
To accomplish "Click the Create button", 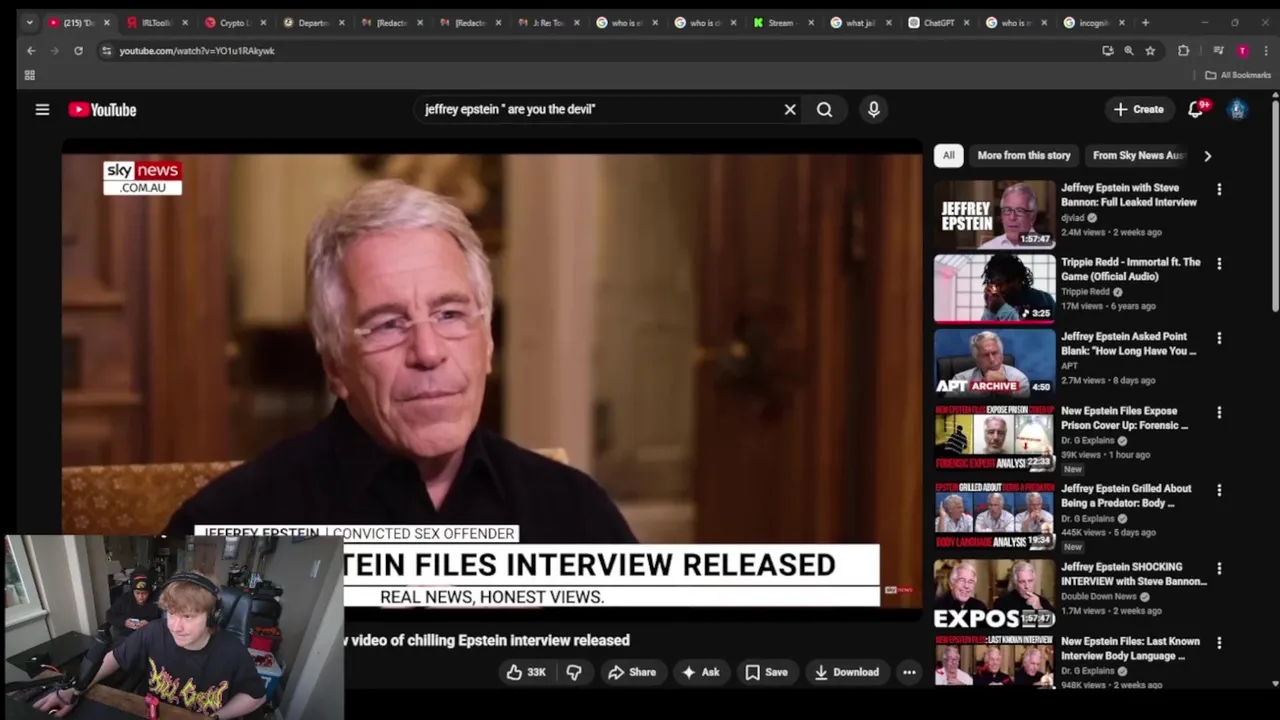I will tap(1139, 110).
